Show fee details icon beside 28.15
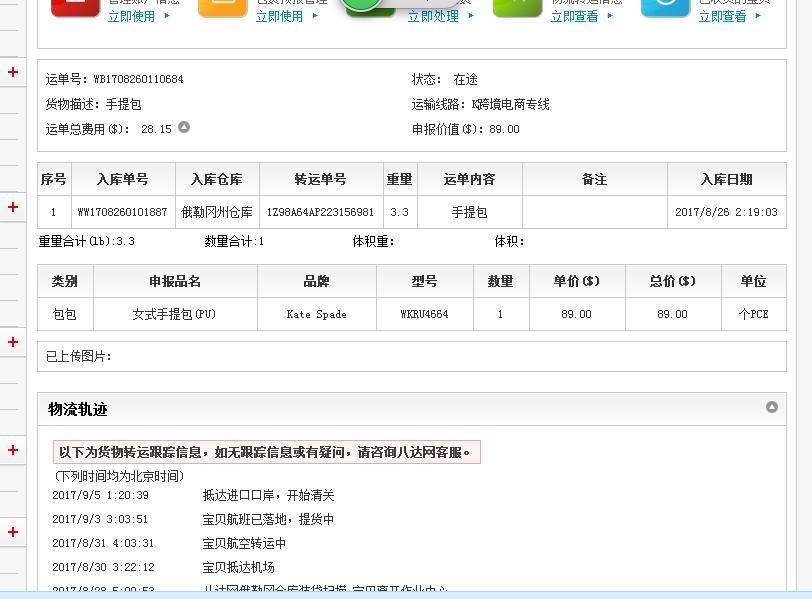Image resolution: width=812 pixels, height=599 pixels. click(x=184, y=127)
